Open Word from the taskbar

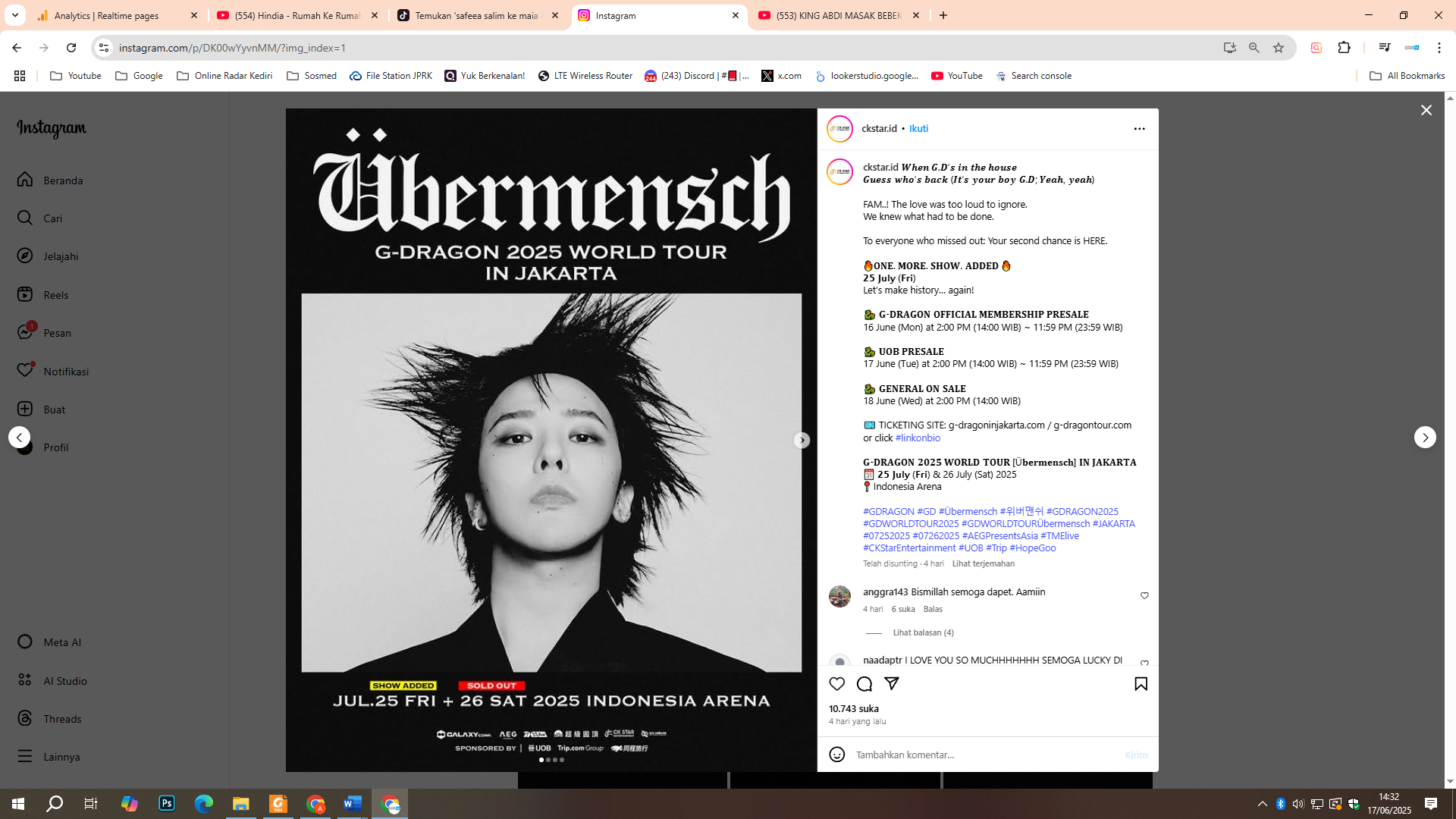click(x=353, y=804)
